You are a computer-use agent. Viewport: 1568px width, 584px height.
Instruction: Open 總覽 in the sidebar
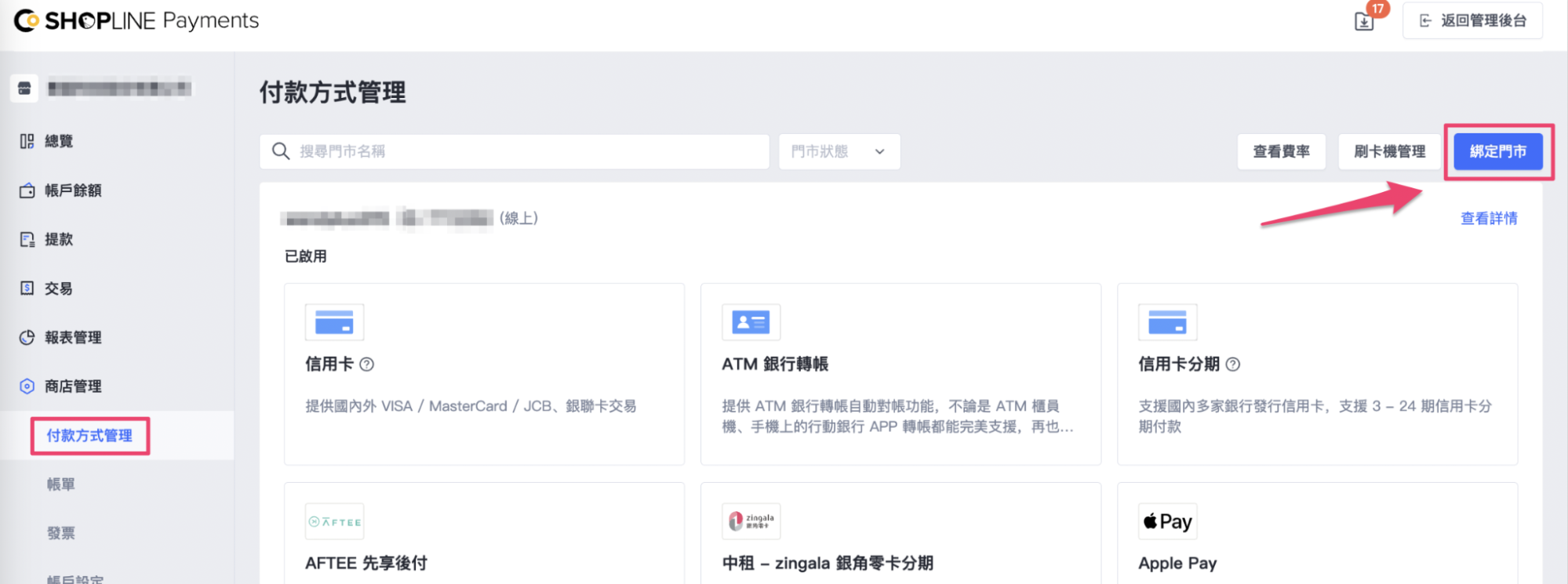(x=59, y=141)
